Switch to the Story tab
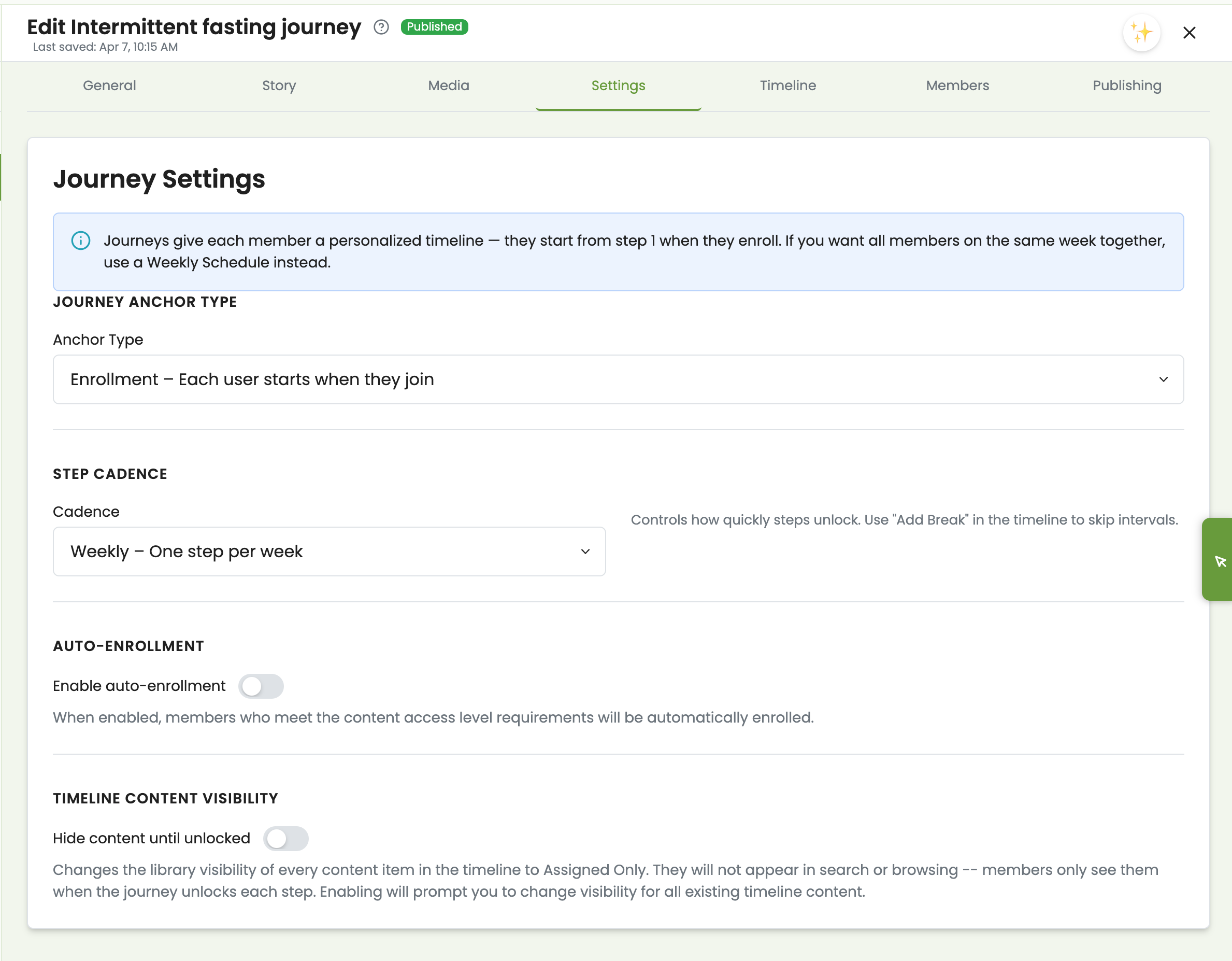Viewport: 1232px width, 961px height. click(279, 86)
